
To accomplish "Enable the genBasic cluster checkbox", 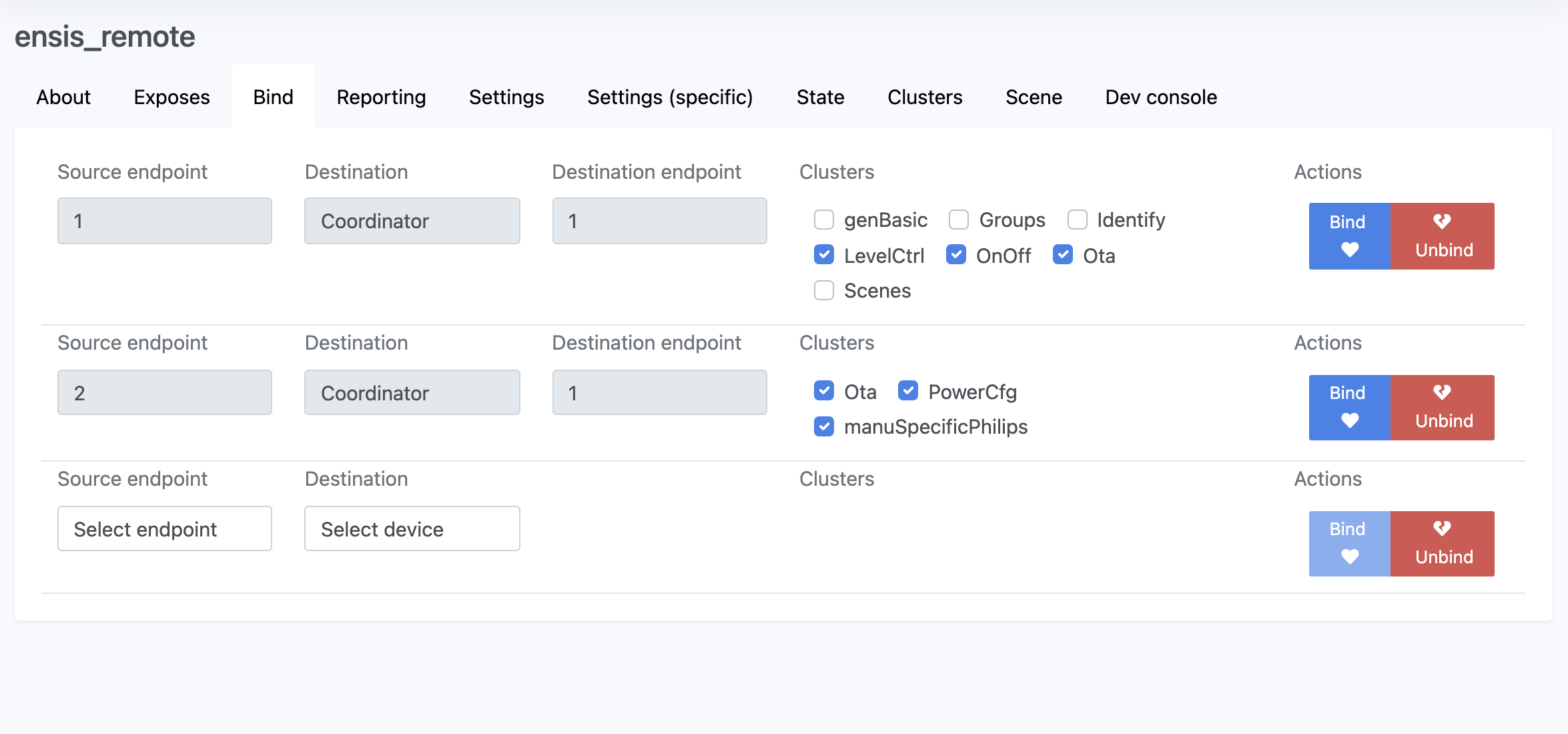I will coord(824,220).
